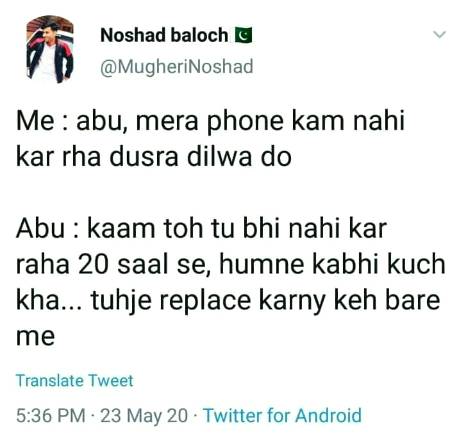Open the tweet options chevron
This screenshot has height=435, width=450.
click(439, 34)
